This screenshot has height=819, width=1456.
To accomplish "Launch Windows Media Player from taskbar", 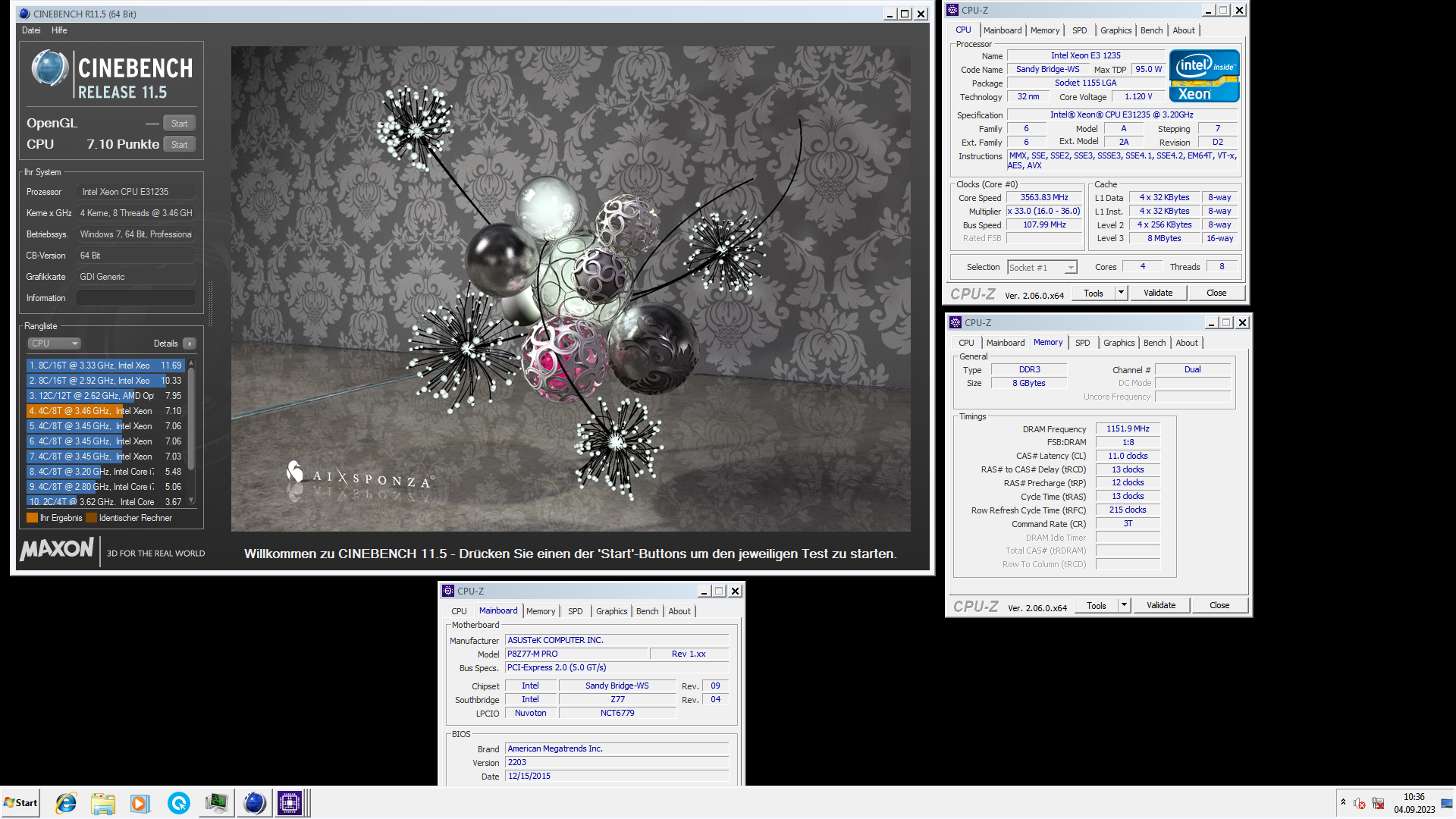I will pyautogui.click(x=140, y=803).
